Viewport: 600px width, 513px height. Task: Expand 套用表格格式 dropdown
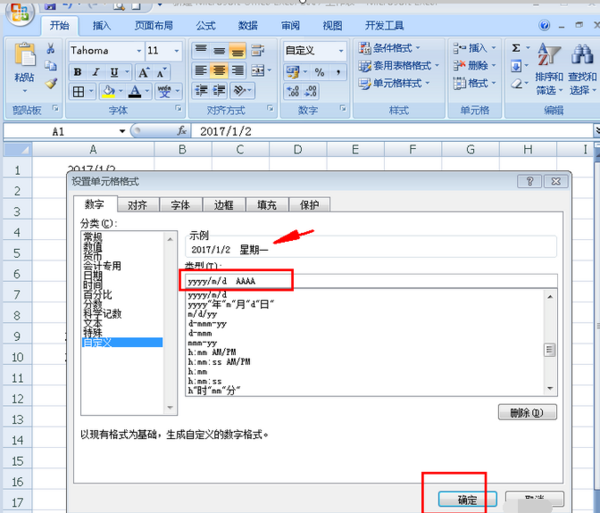pyautogui.click(x=437, y=65)
